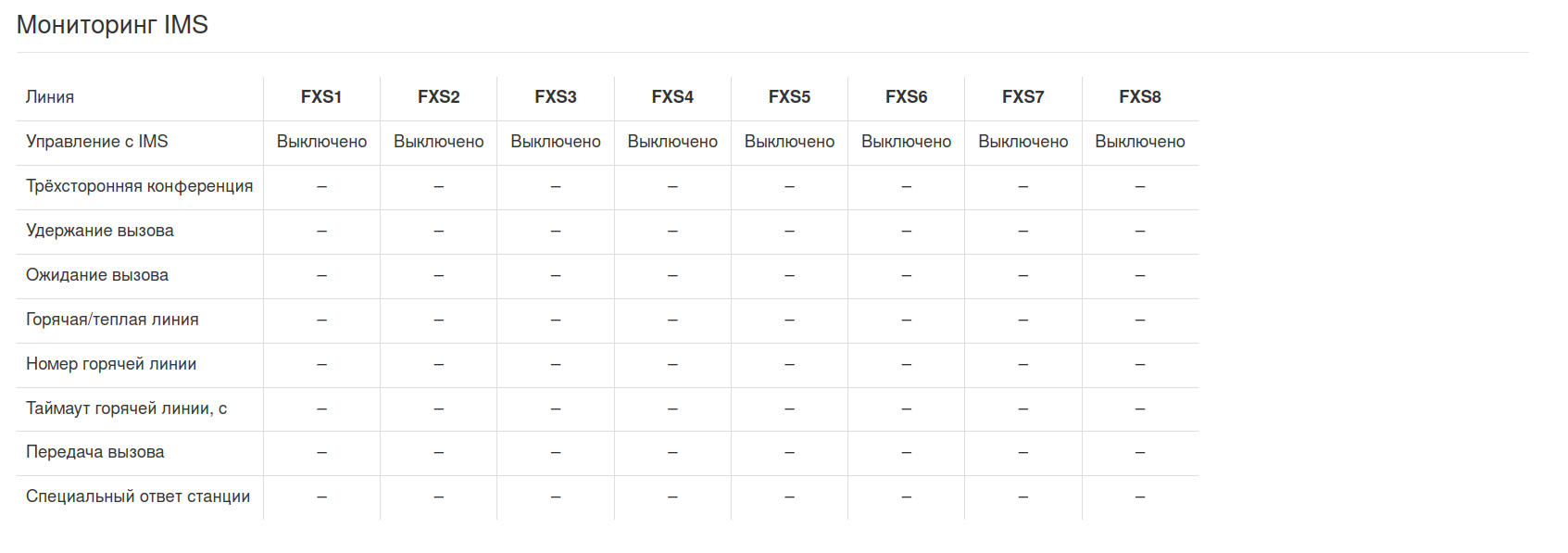Click the Управление с IMS row label
The image size is (1568, 553).
97,142
